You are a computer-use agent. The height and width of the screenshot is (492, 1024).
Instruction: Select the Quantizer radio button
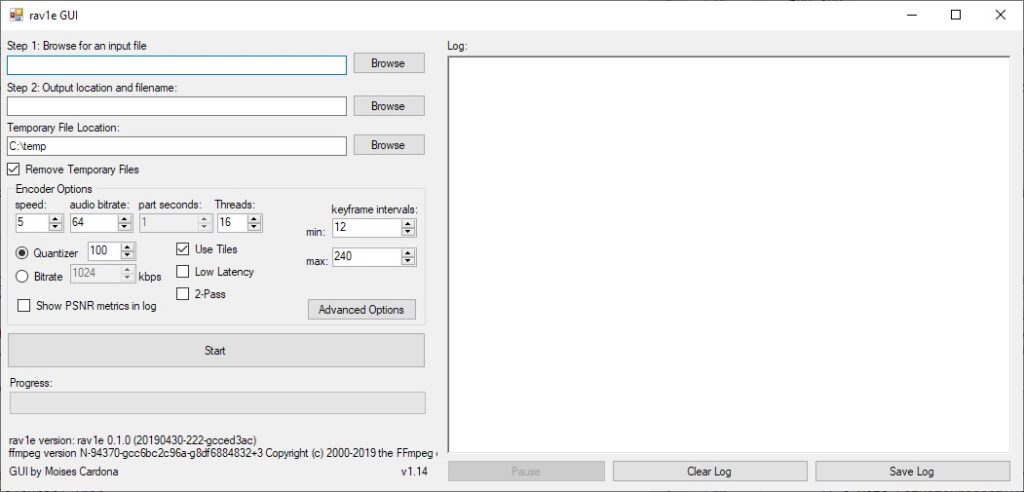coord(22,253)
